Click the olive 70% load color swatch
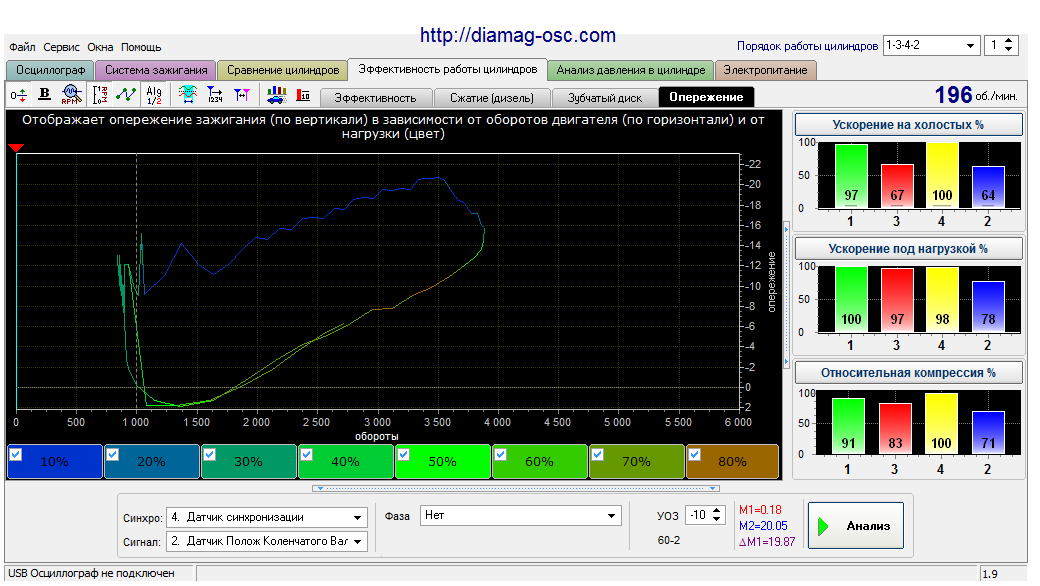The width and height of the screenshot is (1040, 586). pos(637,461)
